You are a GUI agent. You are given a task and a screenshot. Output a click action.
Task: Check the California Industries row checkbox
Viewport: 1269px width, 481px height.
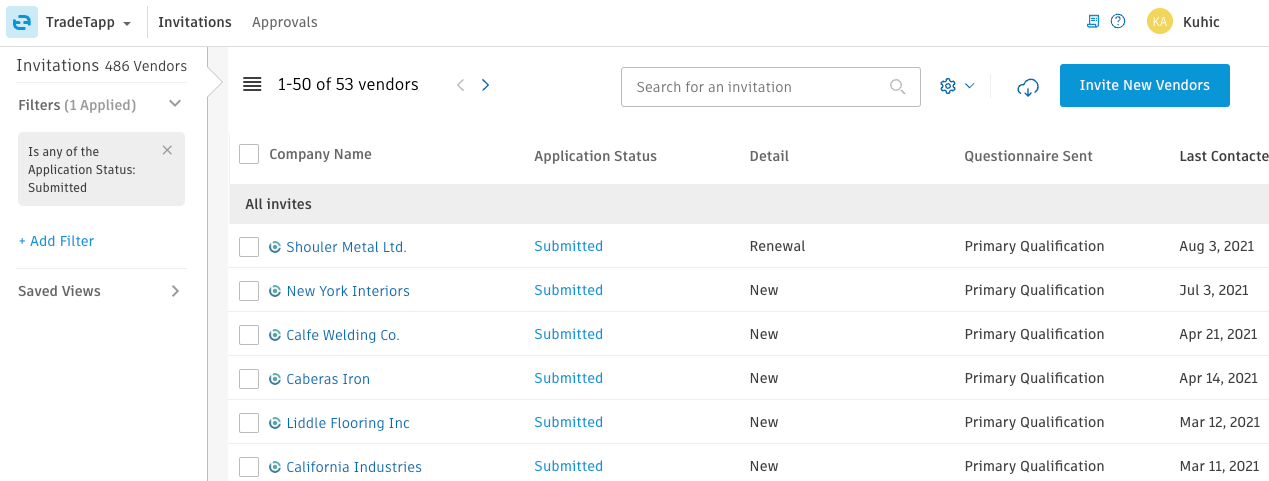(x=249, y=467)
